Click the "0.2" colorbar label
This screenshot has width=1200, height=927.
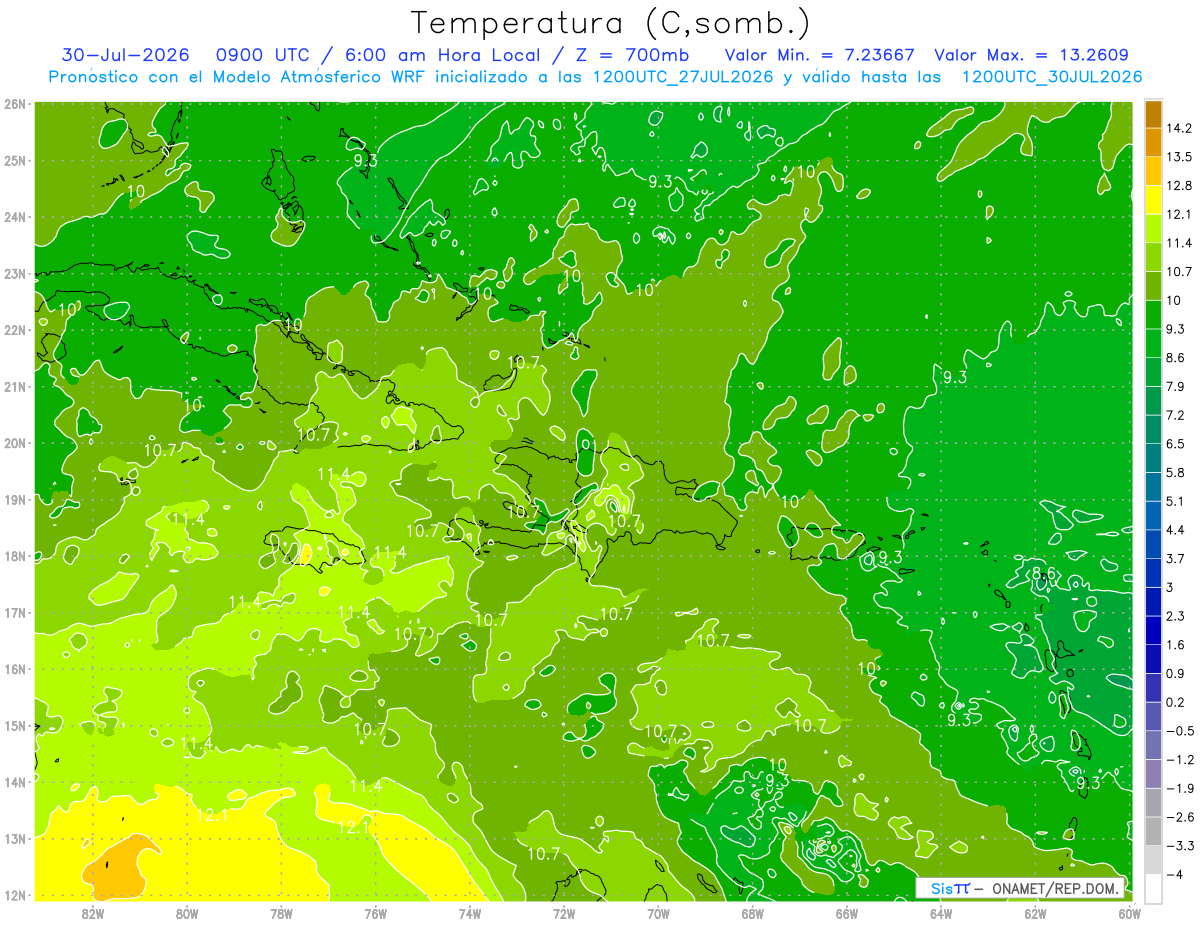coord(1174,701)
